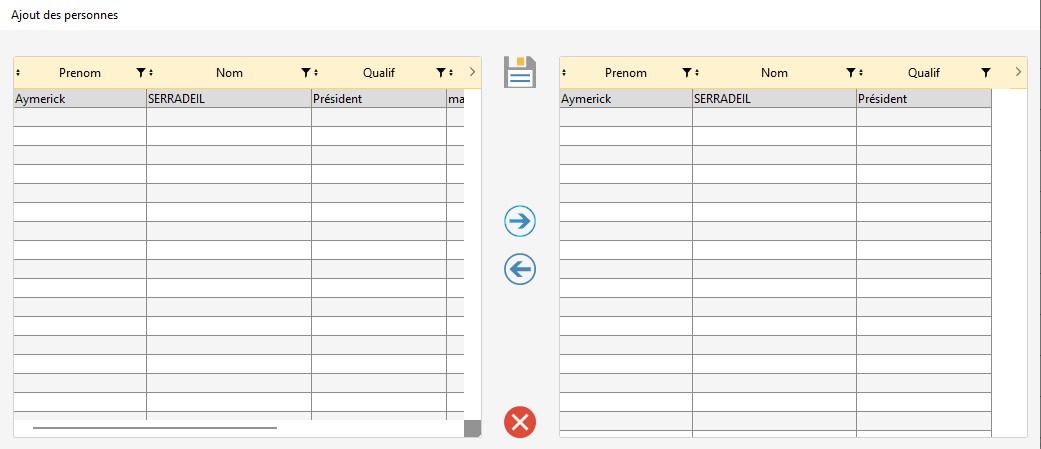Viewport: 1041px width, 449px height.
Task: Click the red X cancel button
Action: 519,422
